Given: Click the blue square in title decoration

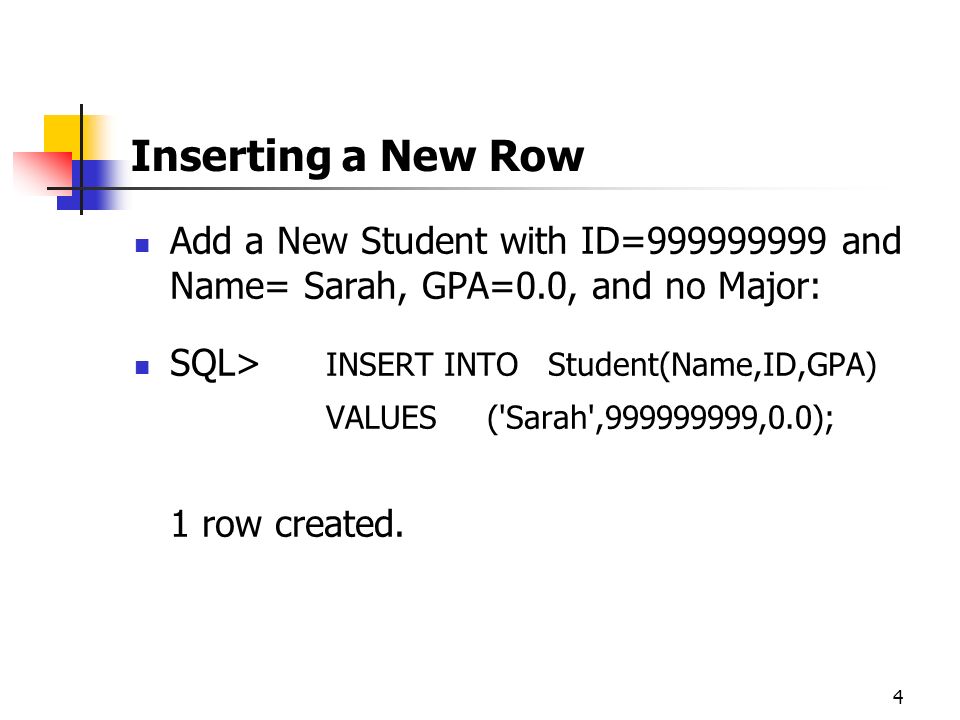Looking at the screenshot, I should (x=92, y=184).
